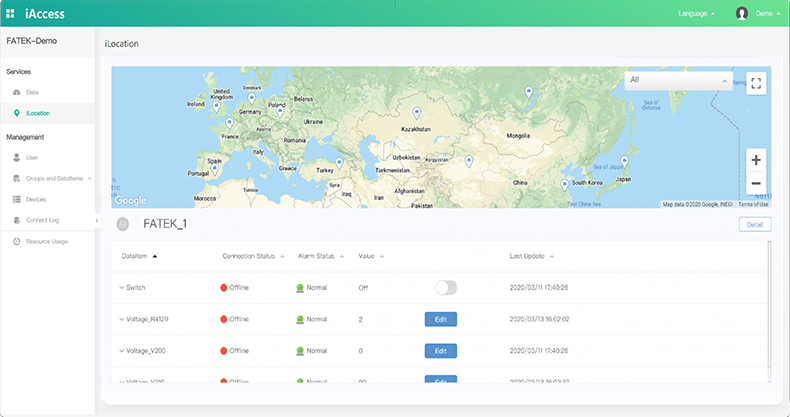Zoom out on the map
Image resolution: width=790 pixels, height=417 pixels.
(x=756, y=183)
